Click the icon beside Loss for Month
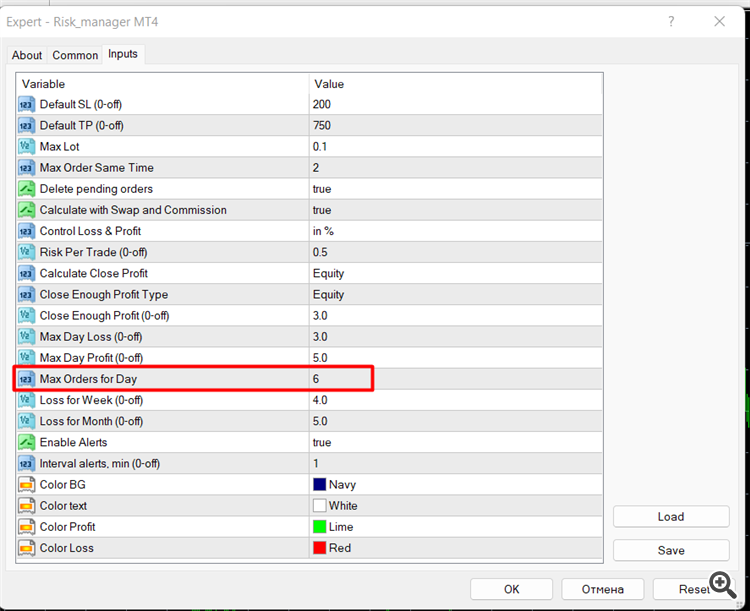Image resolution: width=750 pixels, height=611 pixels. click(26, 421)
